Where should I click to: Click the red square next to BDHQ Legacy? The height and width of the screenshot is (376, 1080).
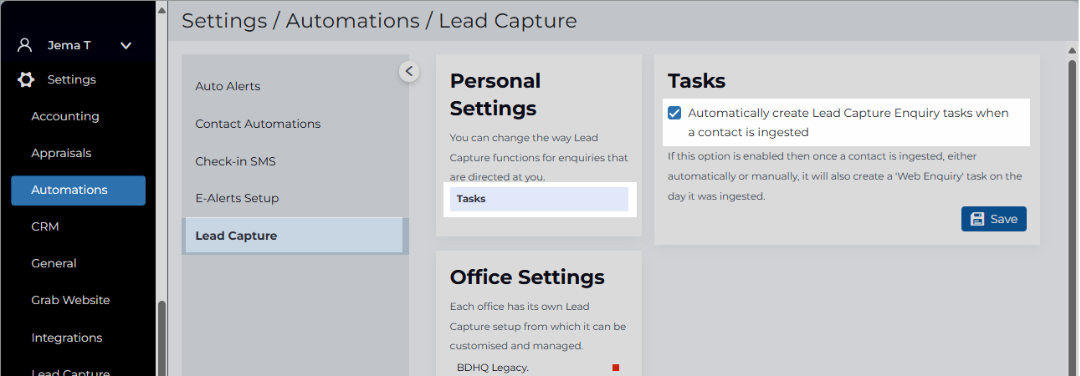[616, 368]
